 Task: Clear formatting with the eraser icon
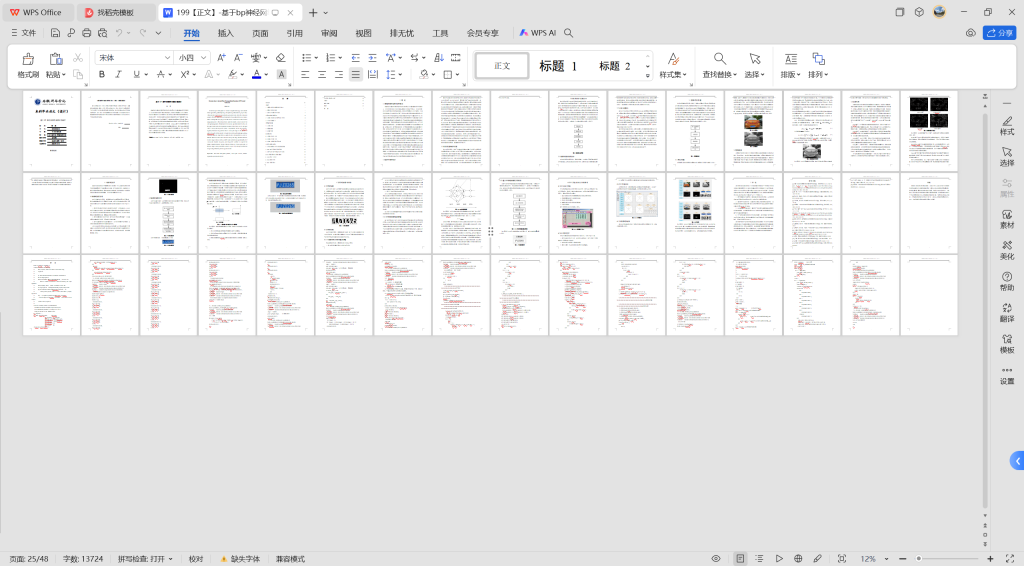click(280, 58)
